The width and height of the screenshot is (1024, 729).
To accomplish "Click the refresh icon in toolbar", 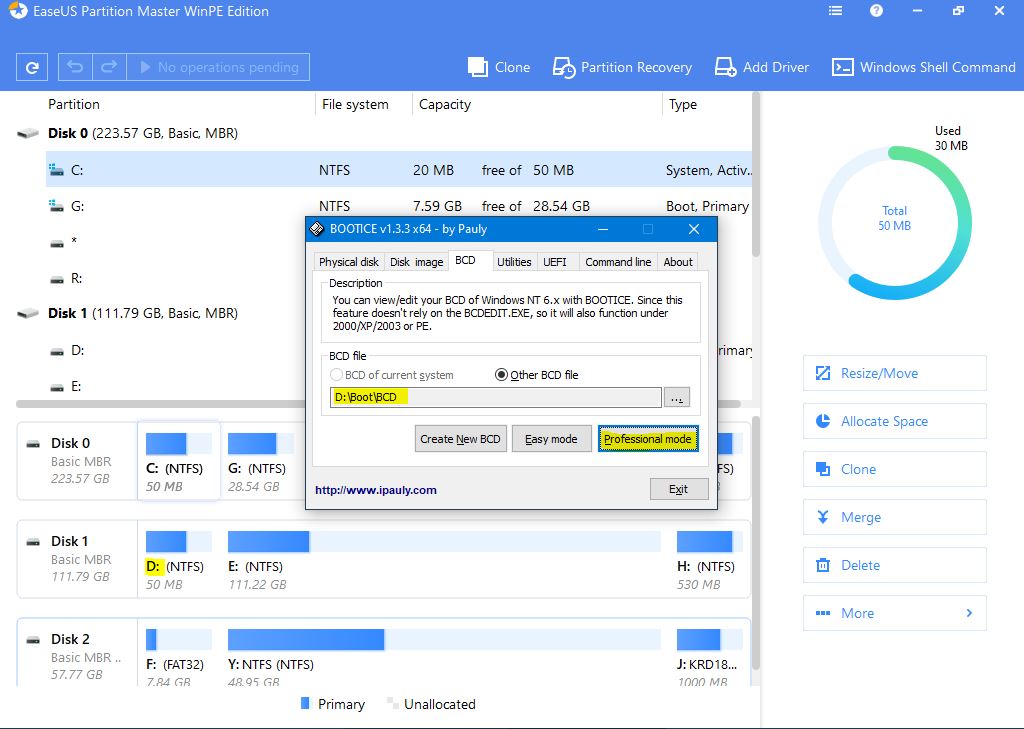I will click(x=33, y=67).
